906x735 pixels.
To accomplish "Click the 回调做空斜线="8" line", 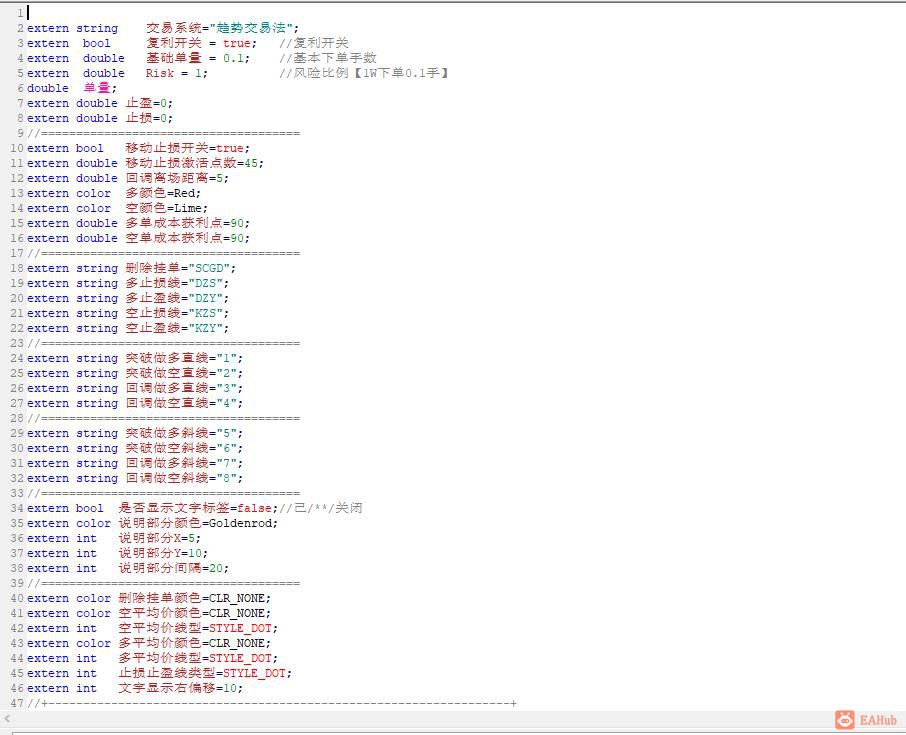I will (135, 478).
